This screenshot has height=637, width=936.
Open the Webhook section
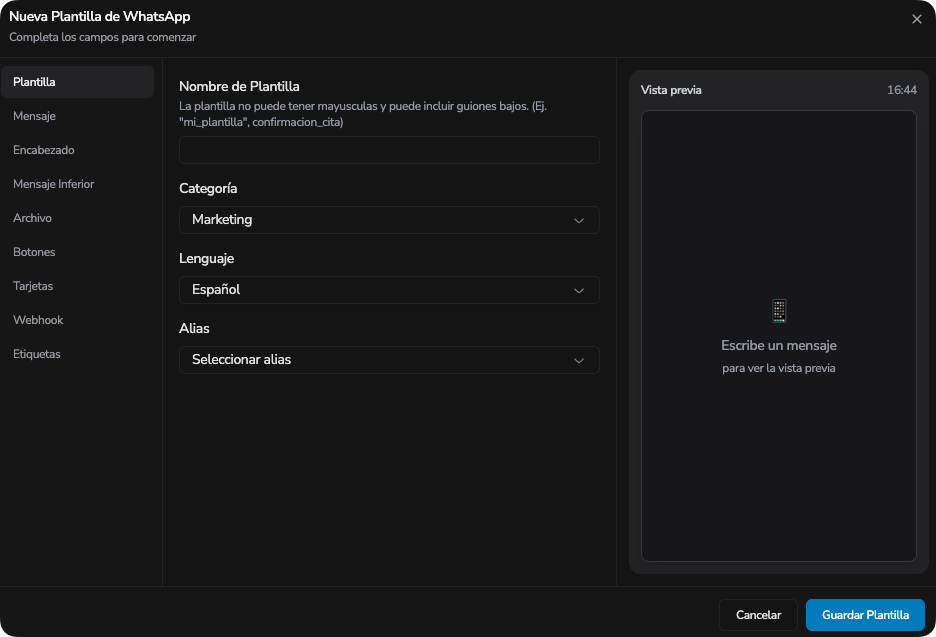click(78, 320)
